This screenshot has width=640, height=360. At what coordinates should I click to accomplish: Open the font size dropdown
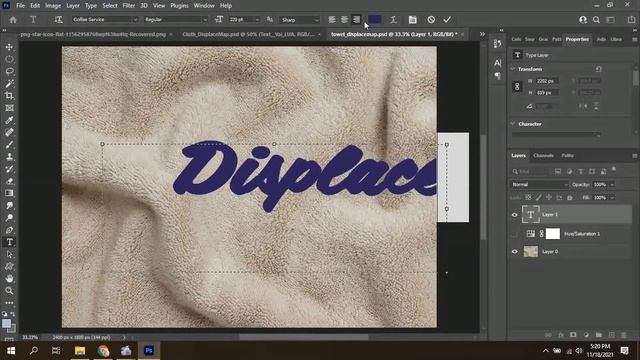tap(257, 20)
